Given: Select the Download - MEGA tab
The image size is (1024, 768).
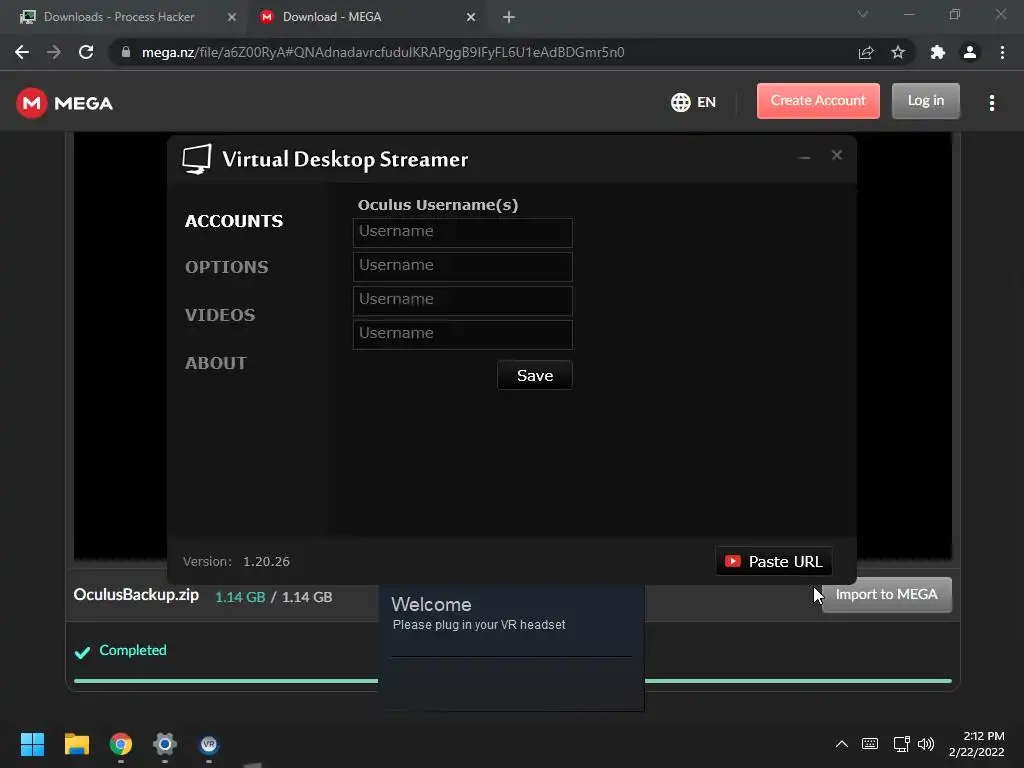Looking at the screenshot, I should coord(332,17).
